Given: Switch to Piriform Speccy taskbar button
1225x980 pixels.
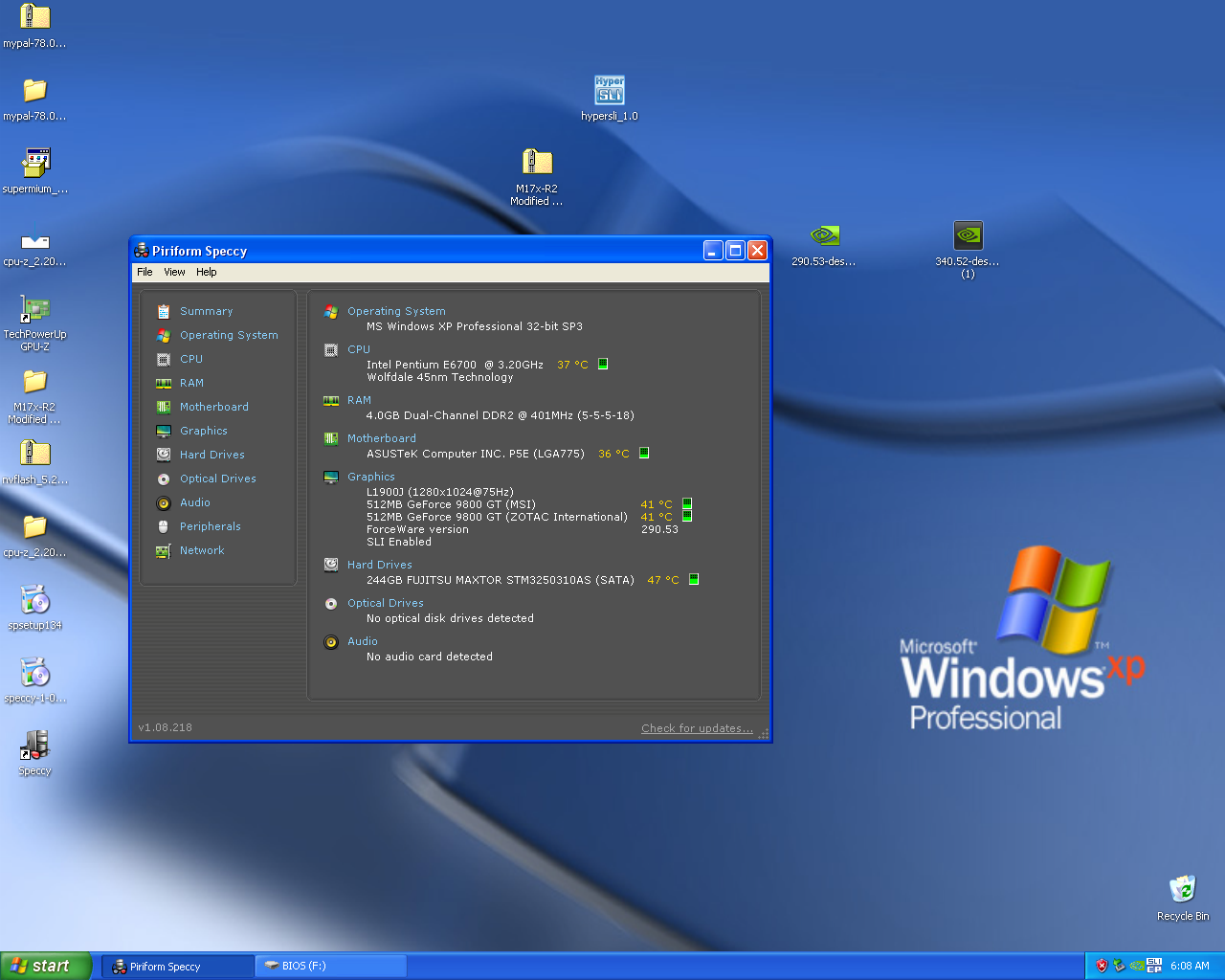Looking at the screenshot, I should (x=178, y=967).
